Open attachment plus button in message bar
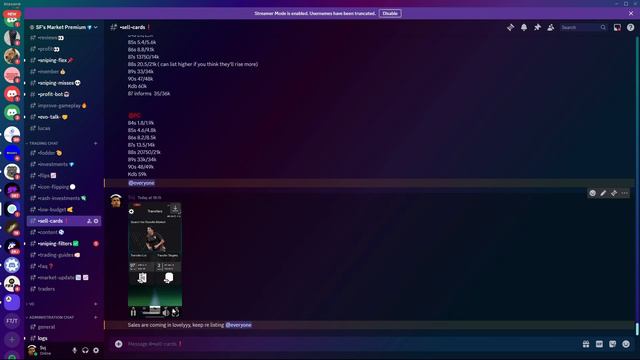640x360 pixels. (x=118, y=344)
